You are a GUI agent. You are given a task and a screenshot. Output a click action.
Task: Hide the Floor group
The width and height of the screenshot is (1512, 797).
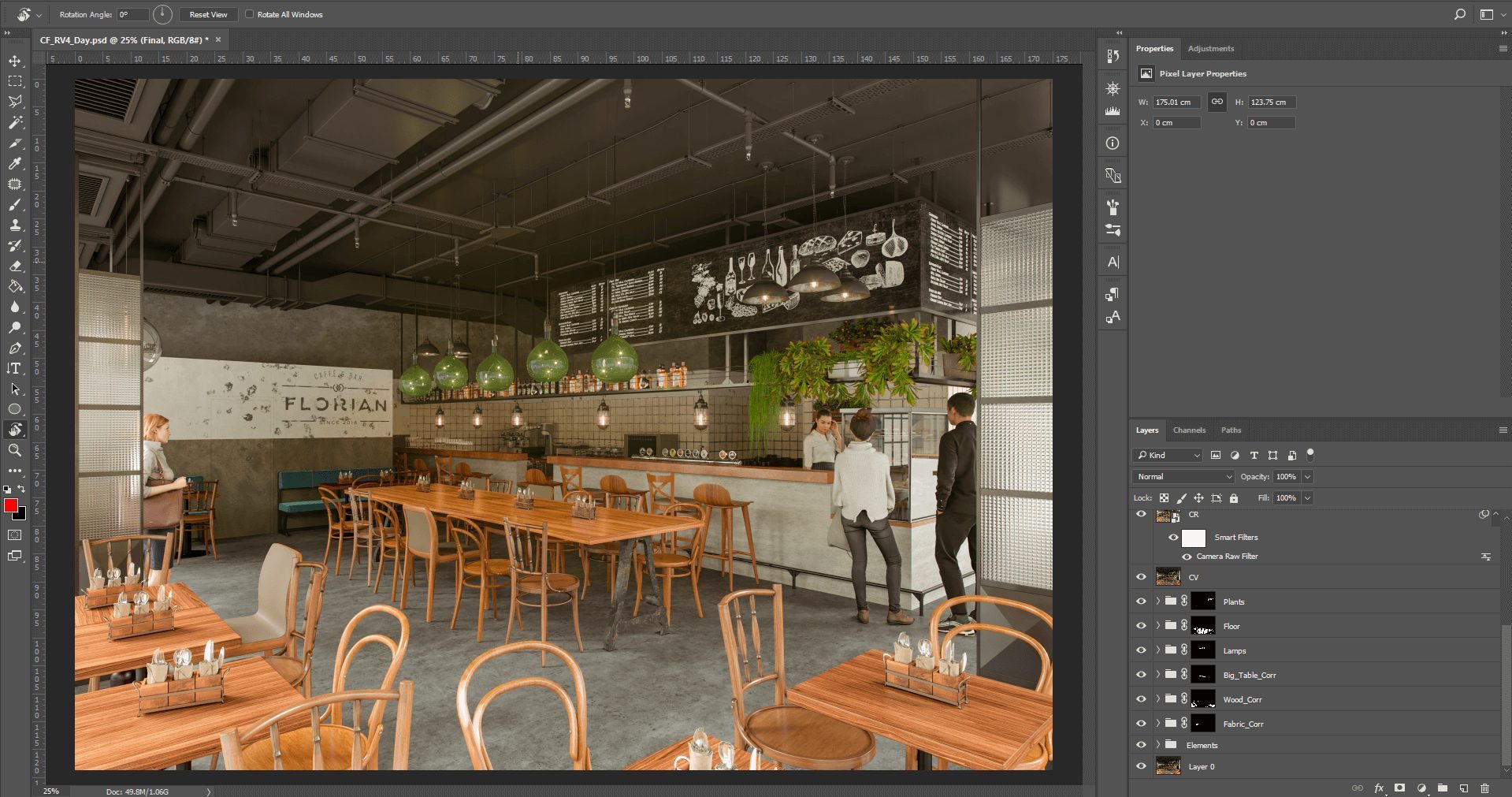(1141, 626)
